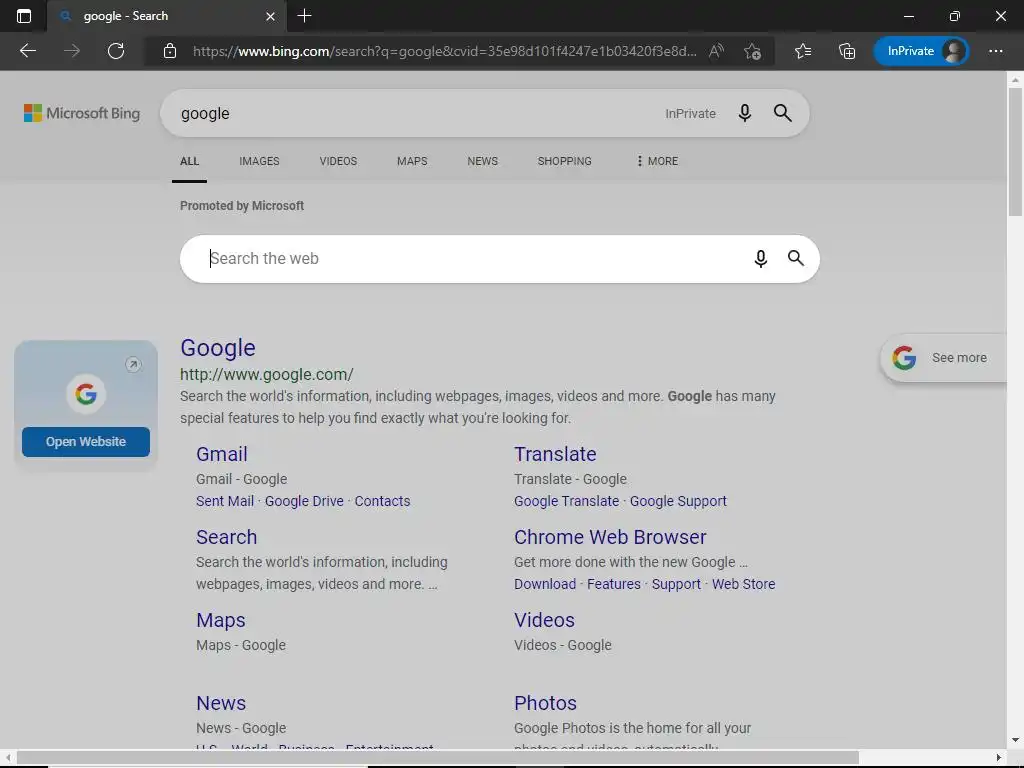The height and width of the screenshot is (768, 1024).
Task: Click the external link arrow on Google card
Action: click(133, 364)
